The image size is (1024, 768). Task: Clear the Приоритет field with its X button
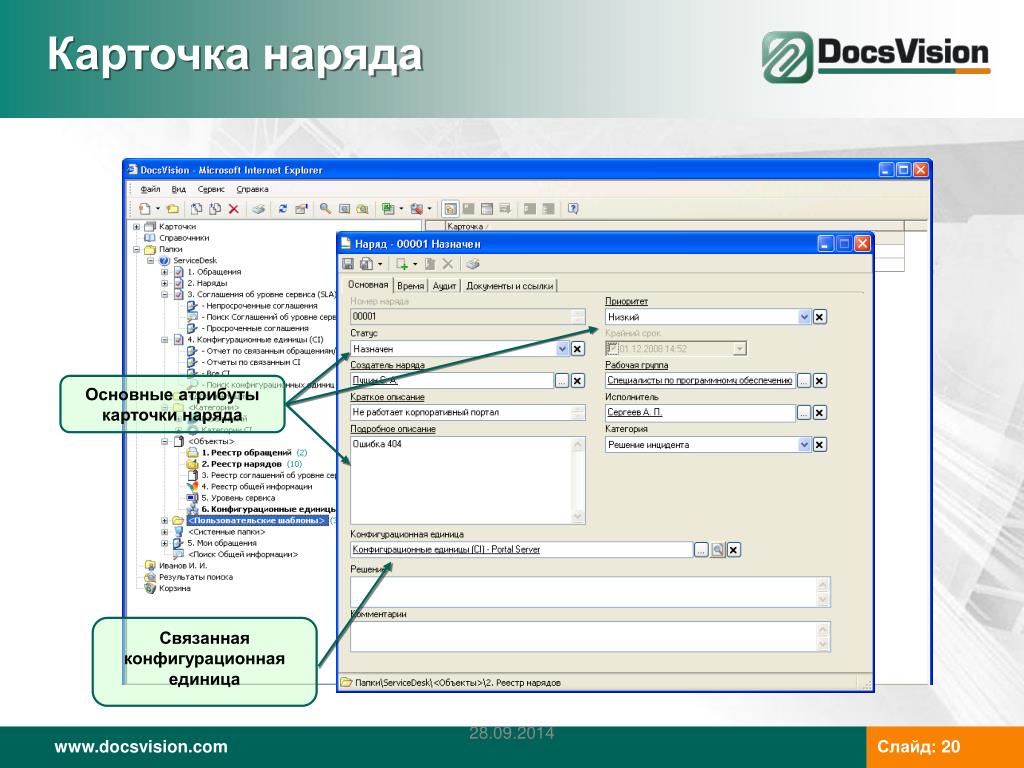point(820,317)
